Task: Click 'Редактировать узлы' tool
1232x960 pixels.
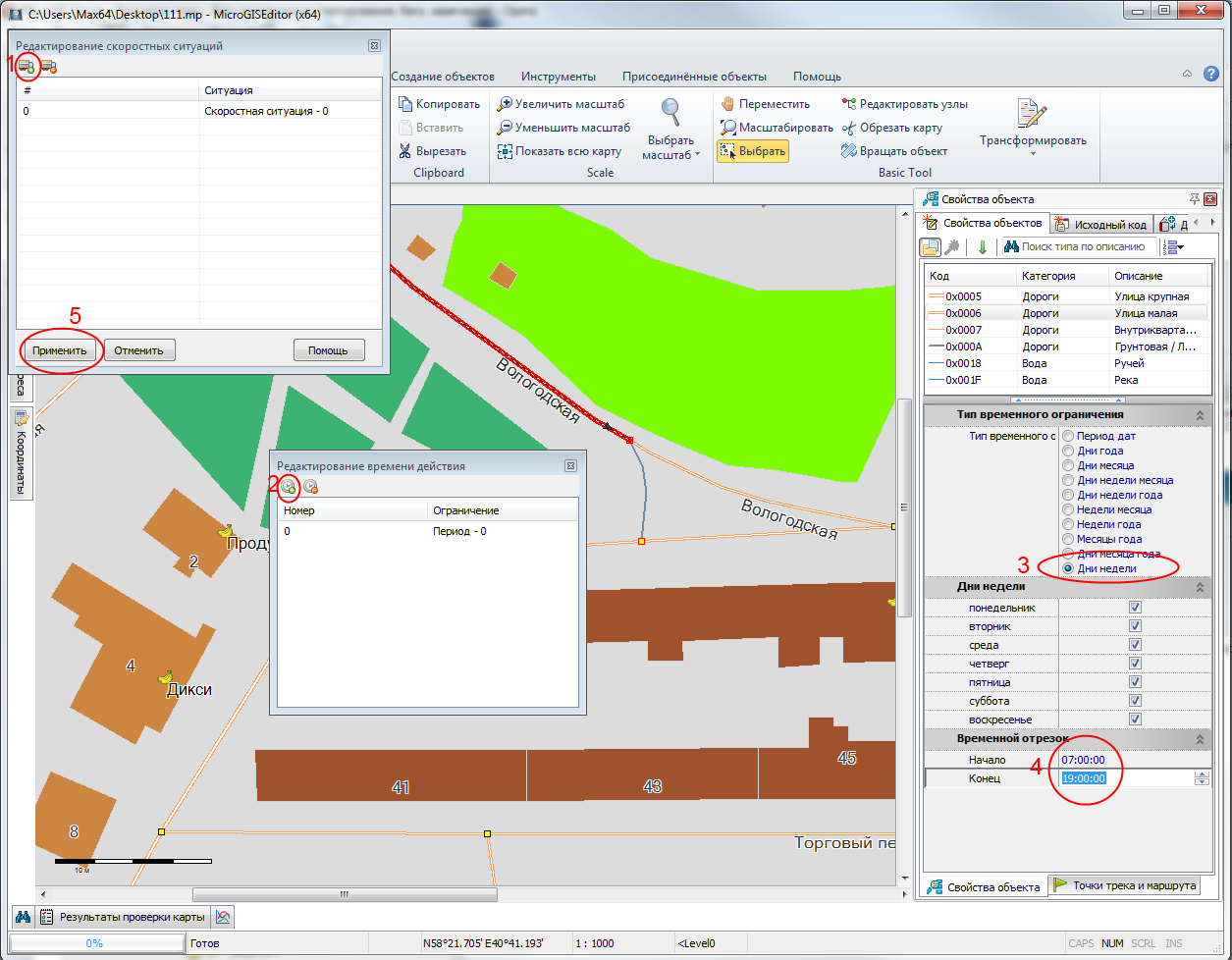Action: coord(903,104)
